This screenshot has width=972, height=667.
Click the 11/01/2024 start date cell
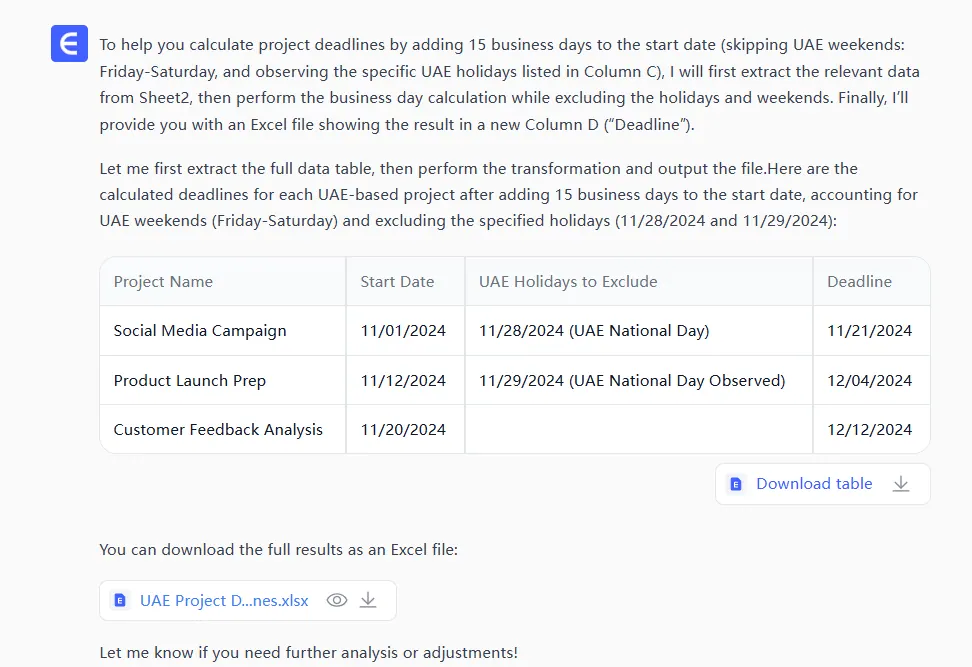[403, 331]
